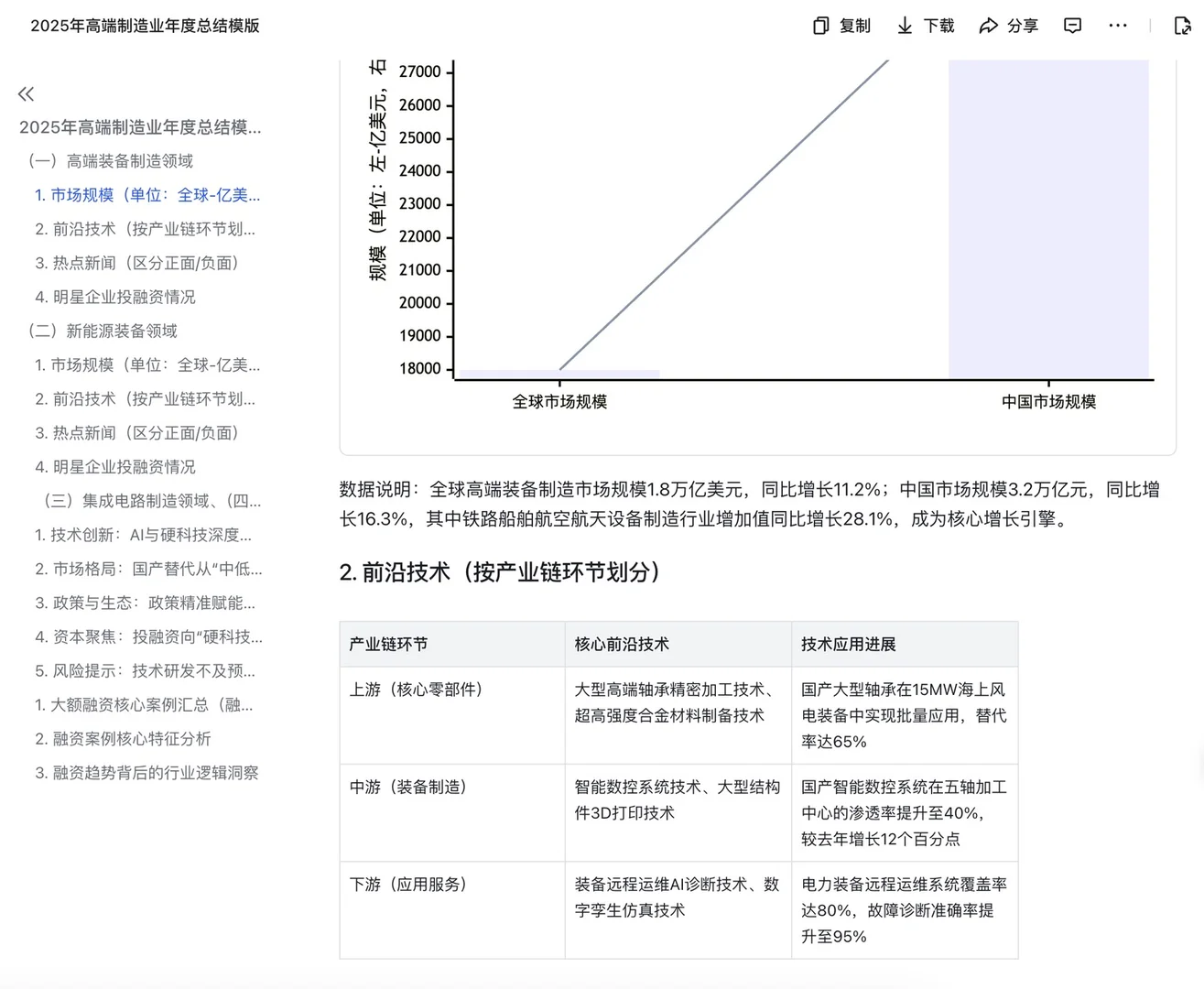Click "5. 风险提示：技术研发不及预" outline item
Image resolution: width=1204 pixels, height=989 pixels.
point(144,671)
